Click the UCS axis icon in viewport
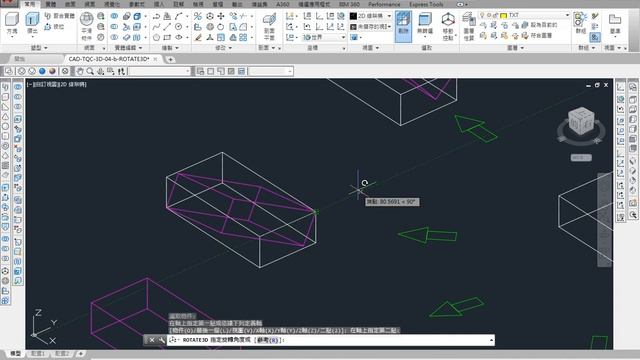The height and width of the screenshot is (360, 640). [x=44, y=327]
